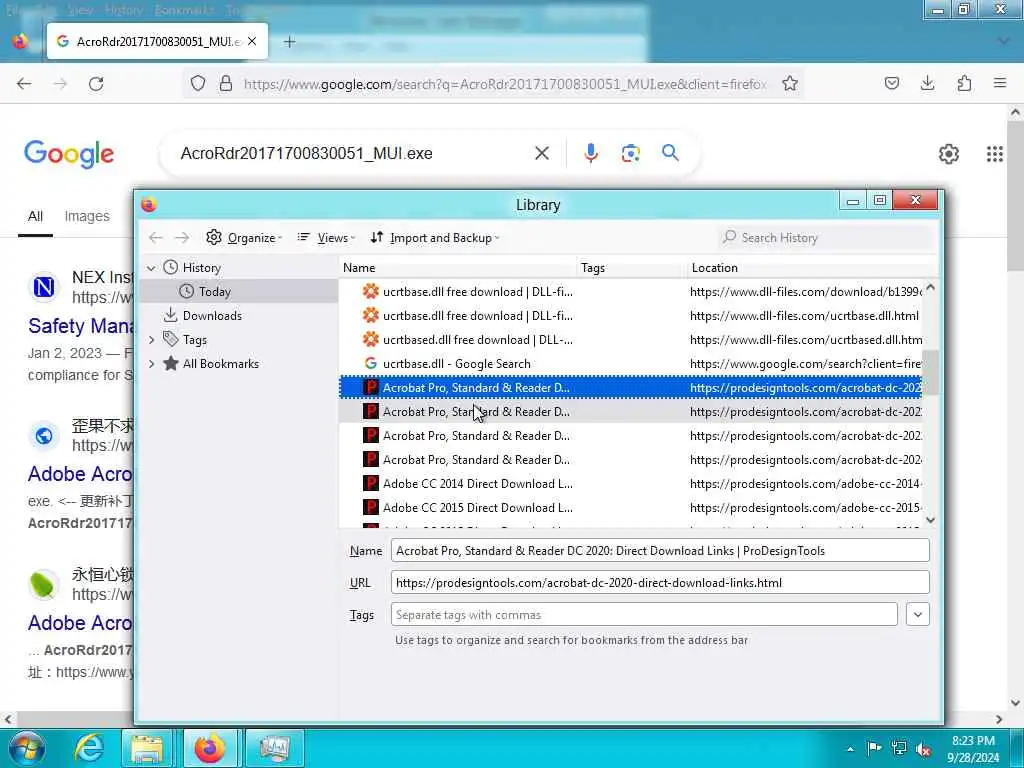
Task: Click the dll-files.com/ucrtbase.dll.html location cell
Action: tap(804, 315)
